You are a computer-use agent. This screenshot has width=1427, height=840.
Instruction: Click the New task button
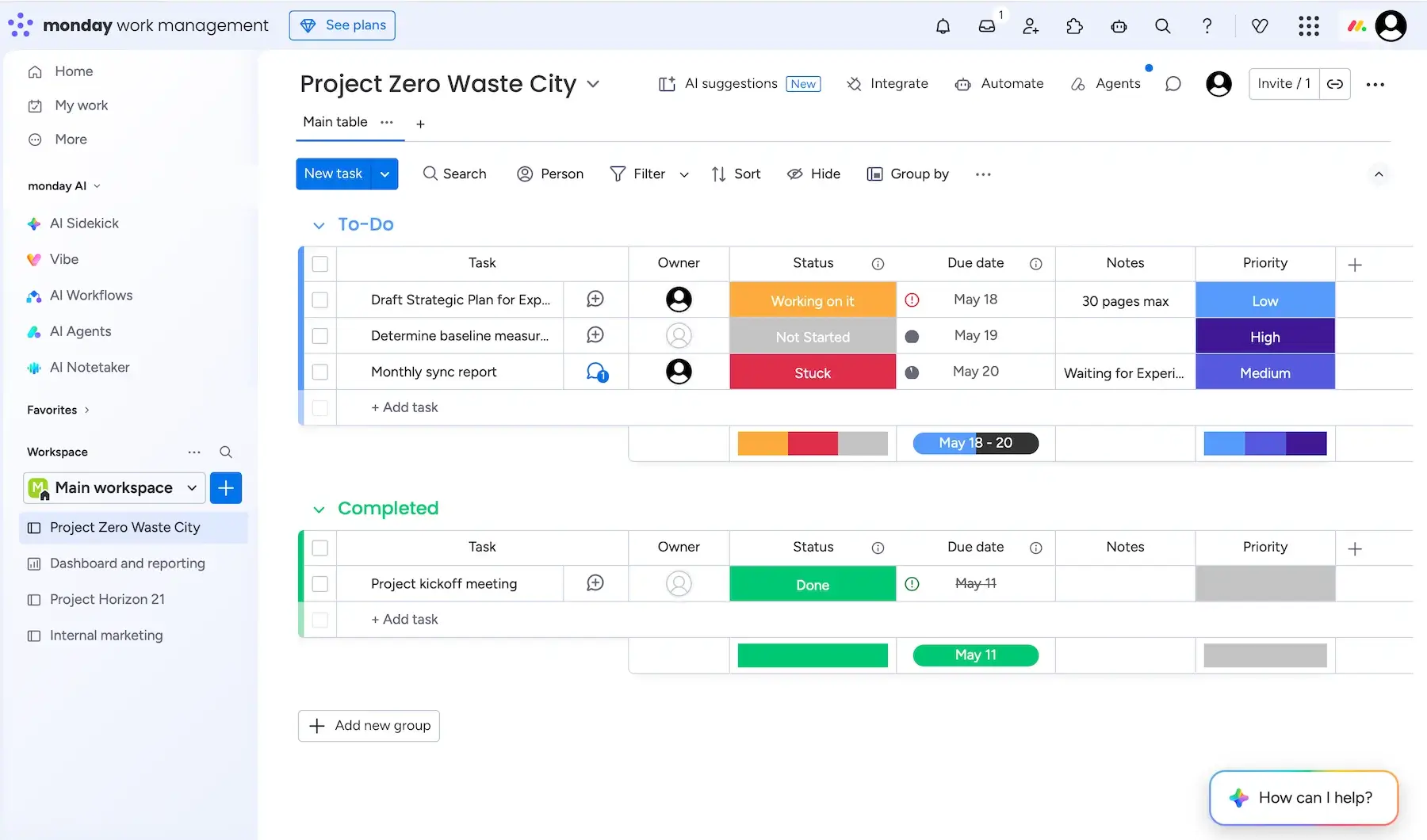(x=333, y=174)
